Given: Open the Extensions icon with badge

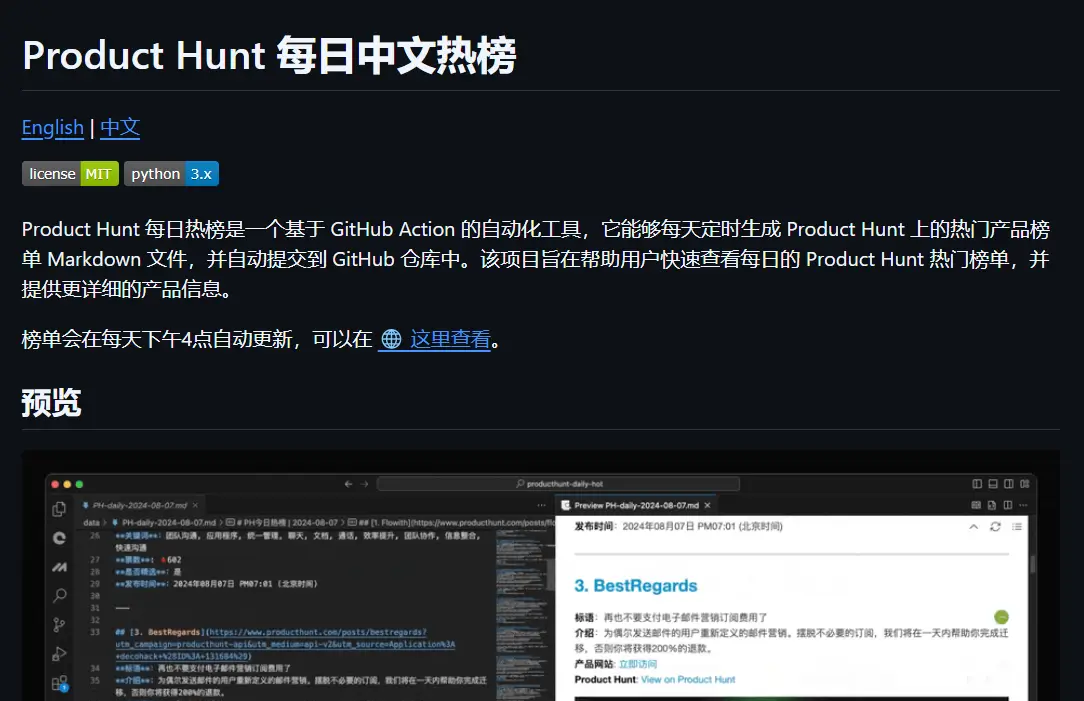Looking at the screenshot, I should coord(60,684).
